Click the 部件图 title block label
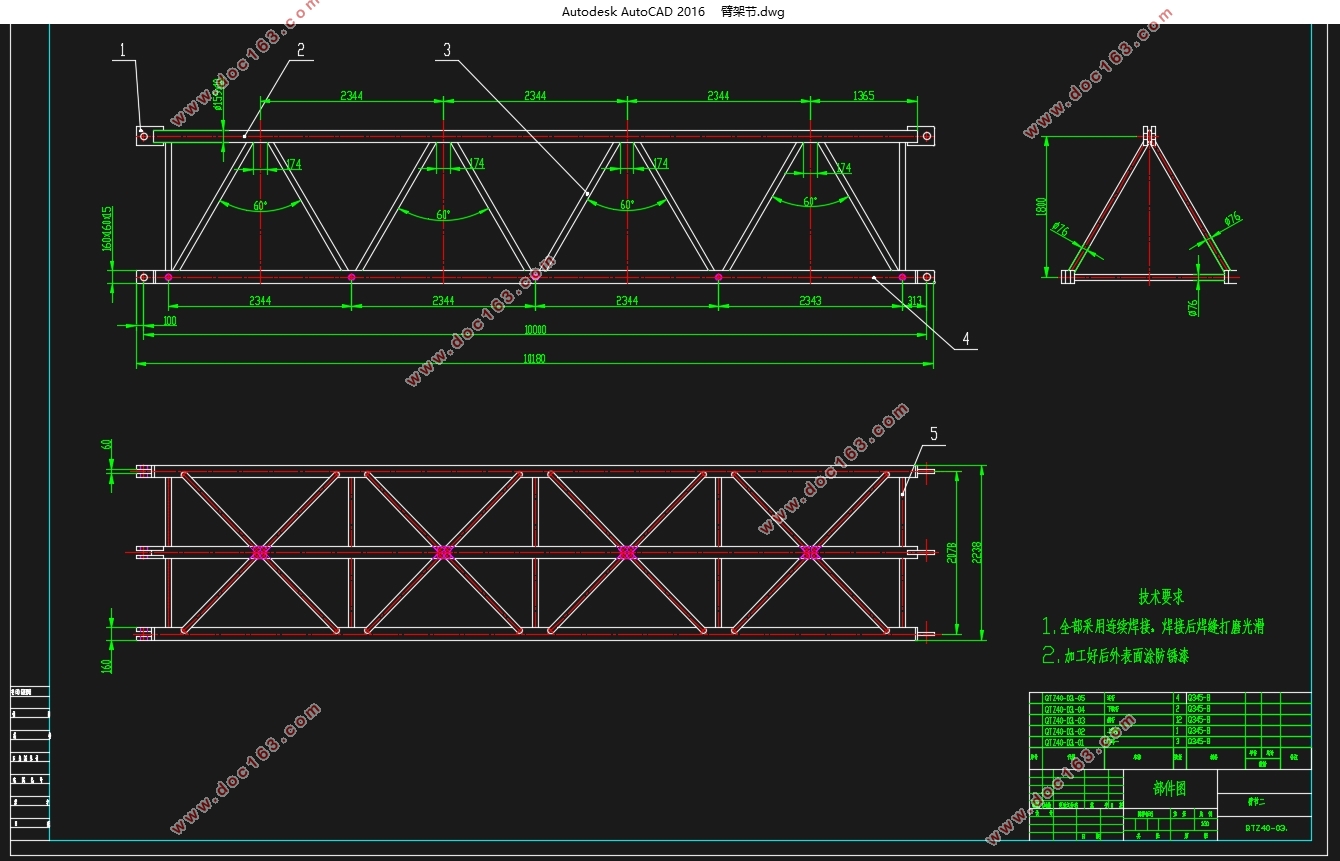 1170,788
